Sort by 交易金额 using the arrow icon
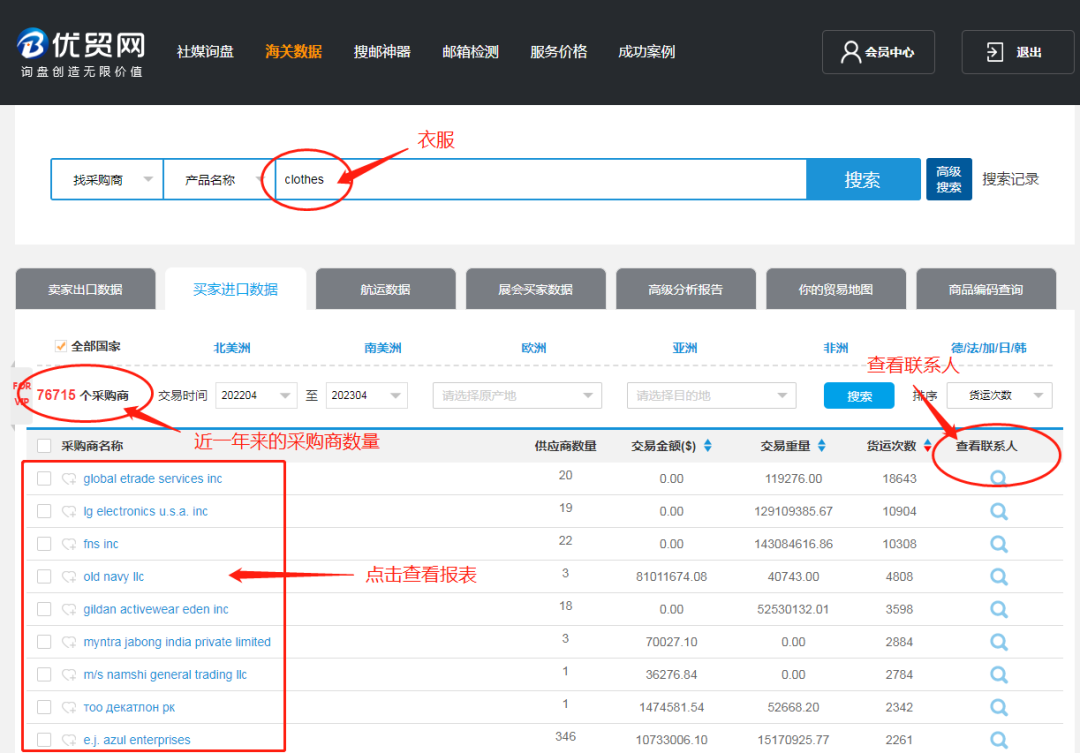The width and height of the screenshot is (1080, 753). [707, 446]
